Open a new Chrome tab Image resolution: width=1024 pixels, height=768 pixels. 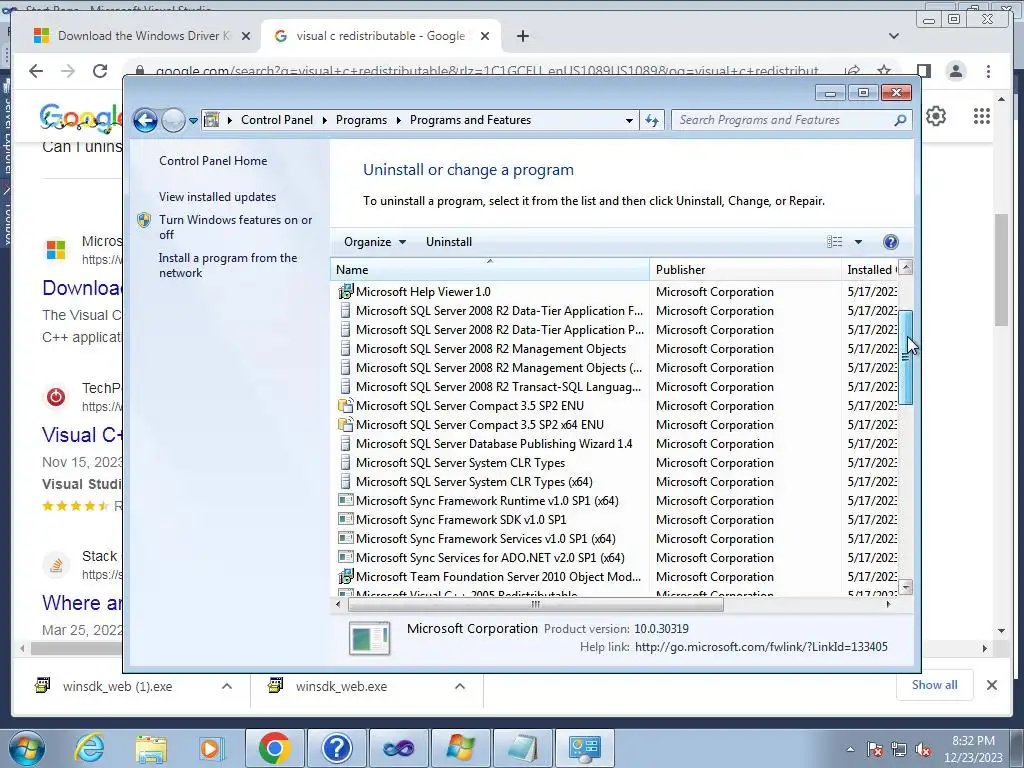pyautogui.click(x=522, y=36)
